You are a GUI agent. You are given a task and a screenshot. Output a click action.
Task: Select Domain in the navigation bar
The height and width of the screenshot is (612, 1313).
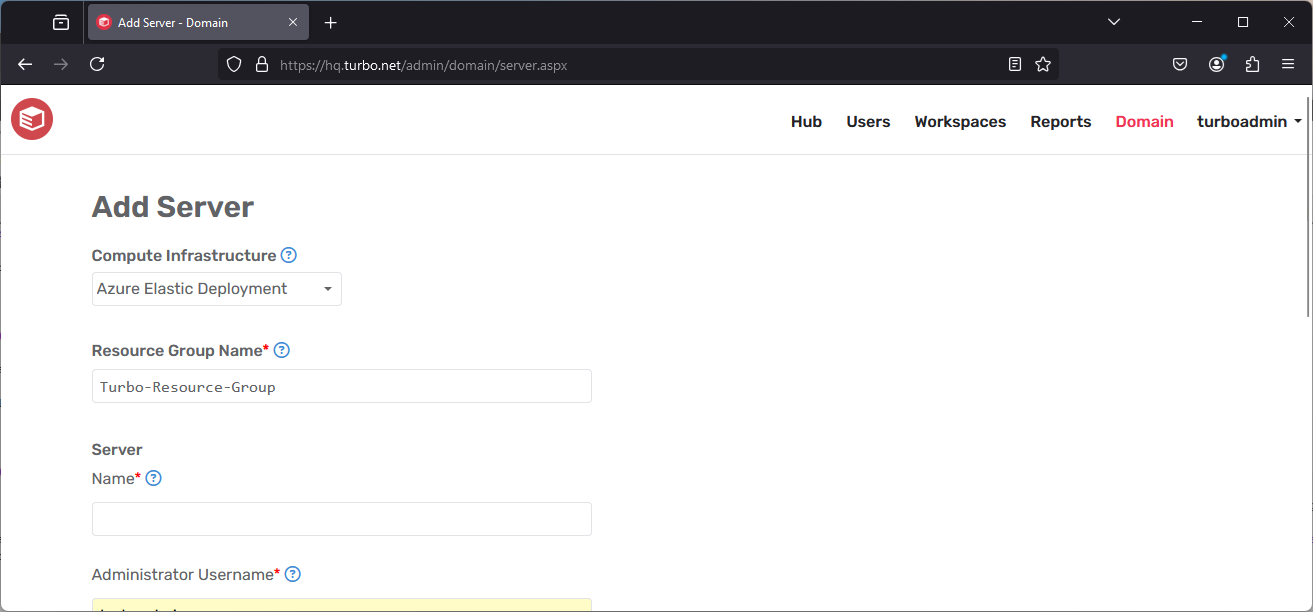pyautogui.click(x=1144, y=121)
